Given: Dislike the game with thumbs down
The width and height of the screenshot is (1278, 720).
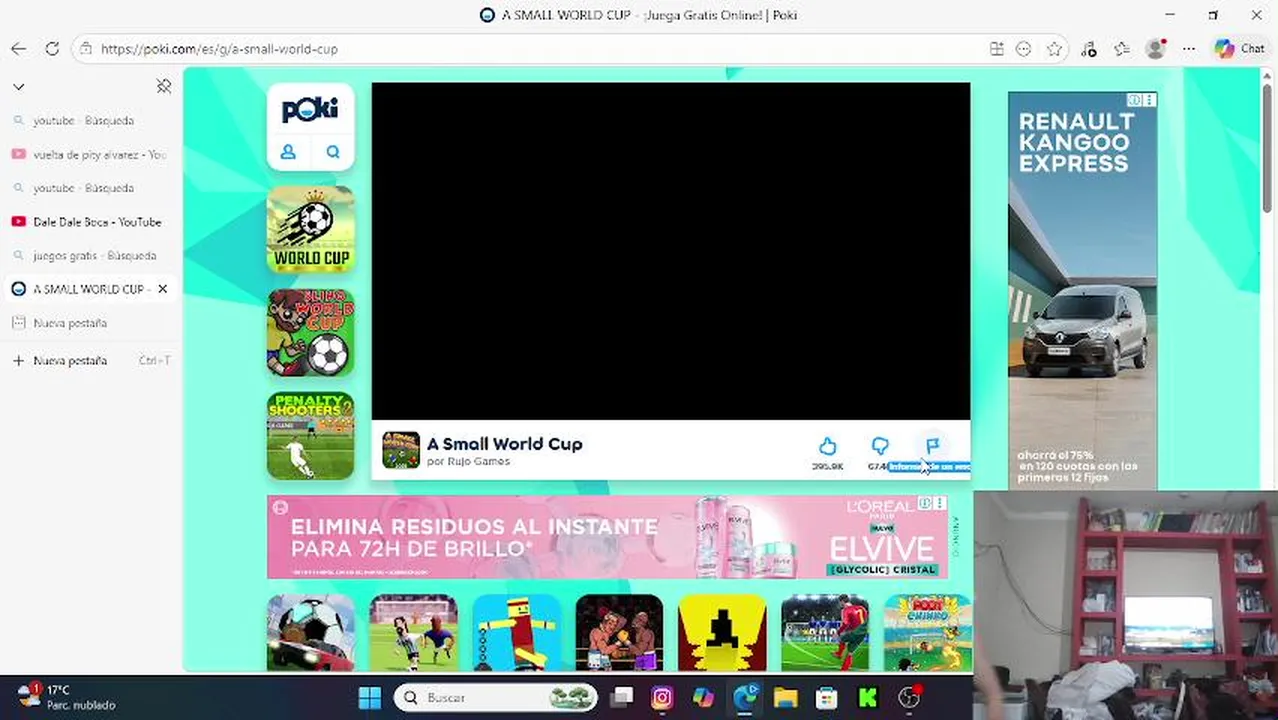Looking at the screenshot, I should [880, 446].
